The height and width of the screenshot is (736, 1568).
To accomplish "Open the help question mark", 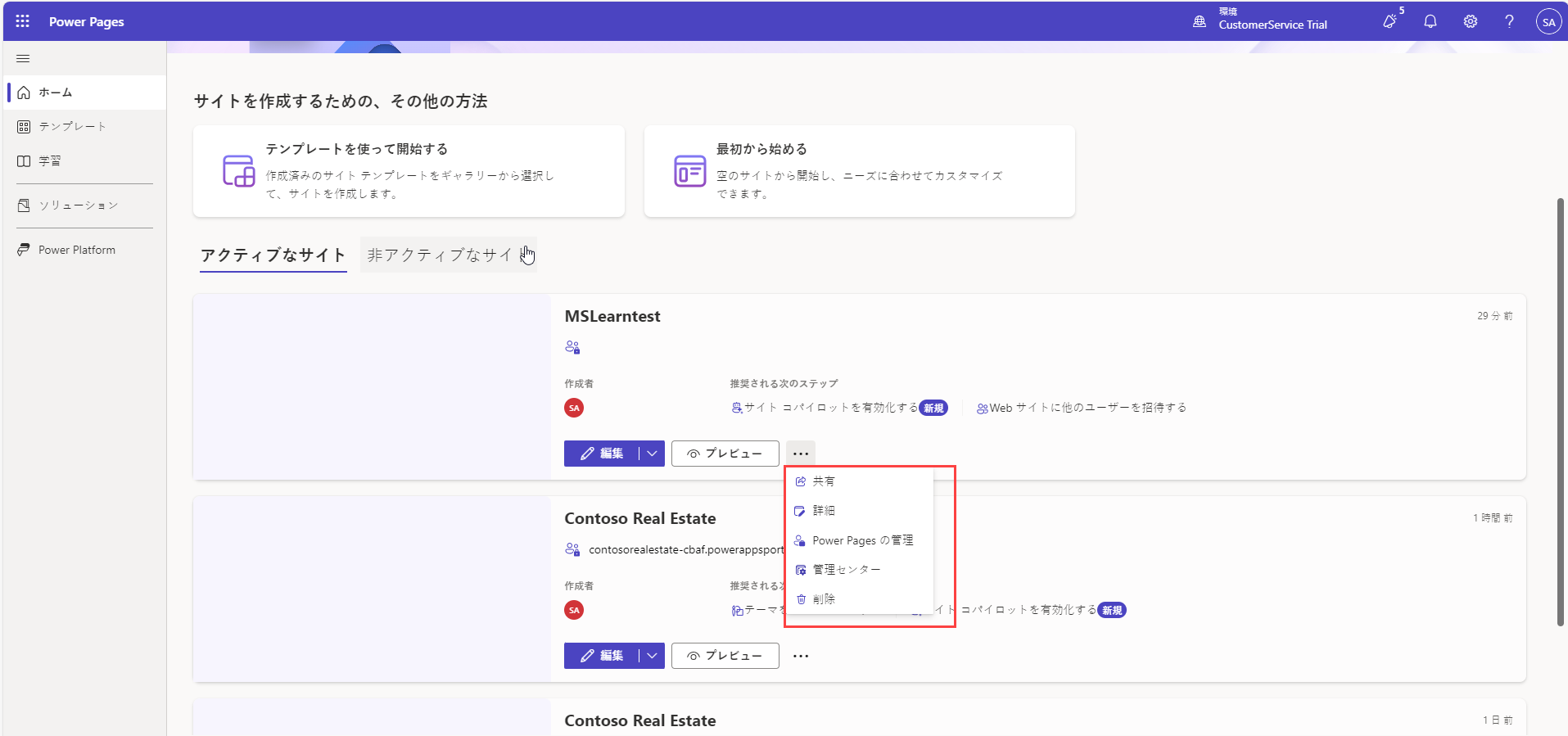I will coord(1509,21).
